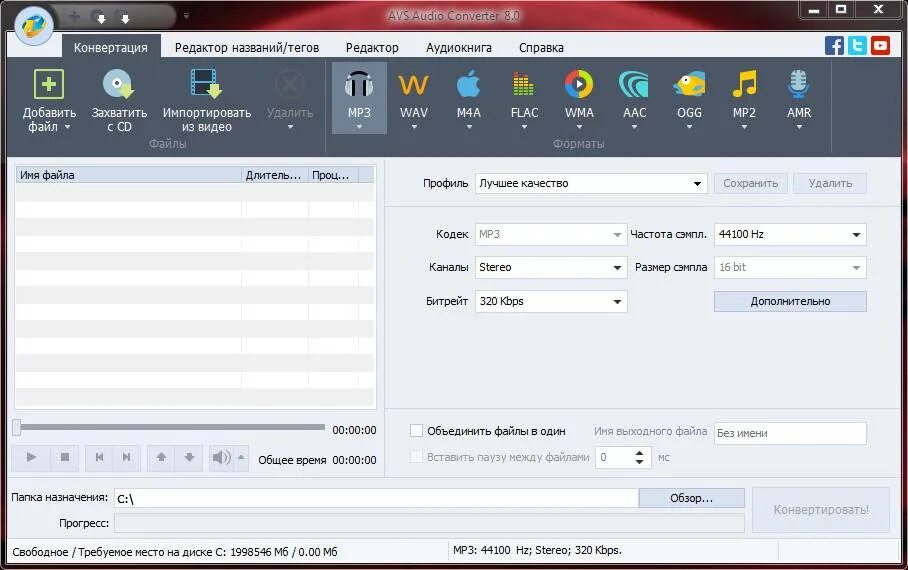Click the free disk space status text

pyautogui.click(x=174, y=552)
